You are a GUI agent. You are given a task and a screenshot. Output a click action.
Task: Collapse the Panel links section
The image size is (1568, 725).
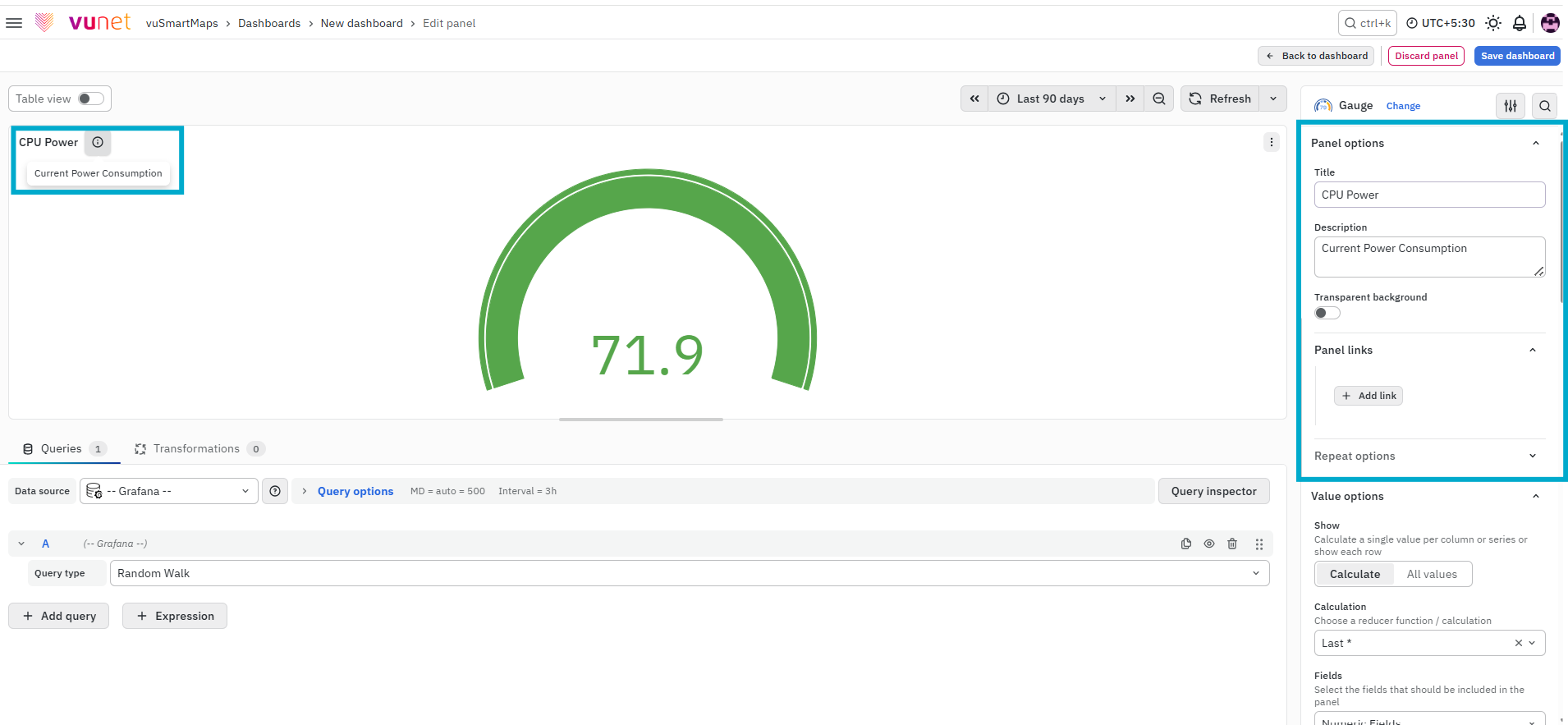[1532, 350]
